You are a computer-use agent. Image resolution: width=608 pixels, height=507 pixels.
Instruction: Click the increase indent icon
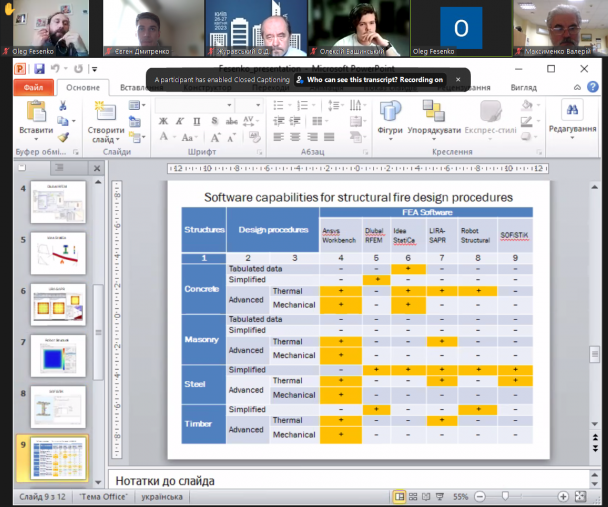pyautogui.click(x=295, y=121)
